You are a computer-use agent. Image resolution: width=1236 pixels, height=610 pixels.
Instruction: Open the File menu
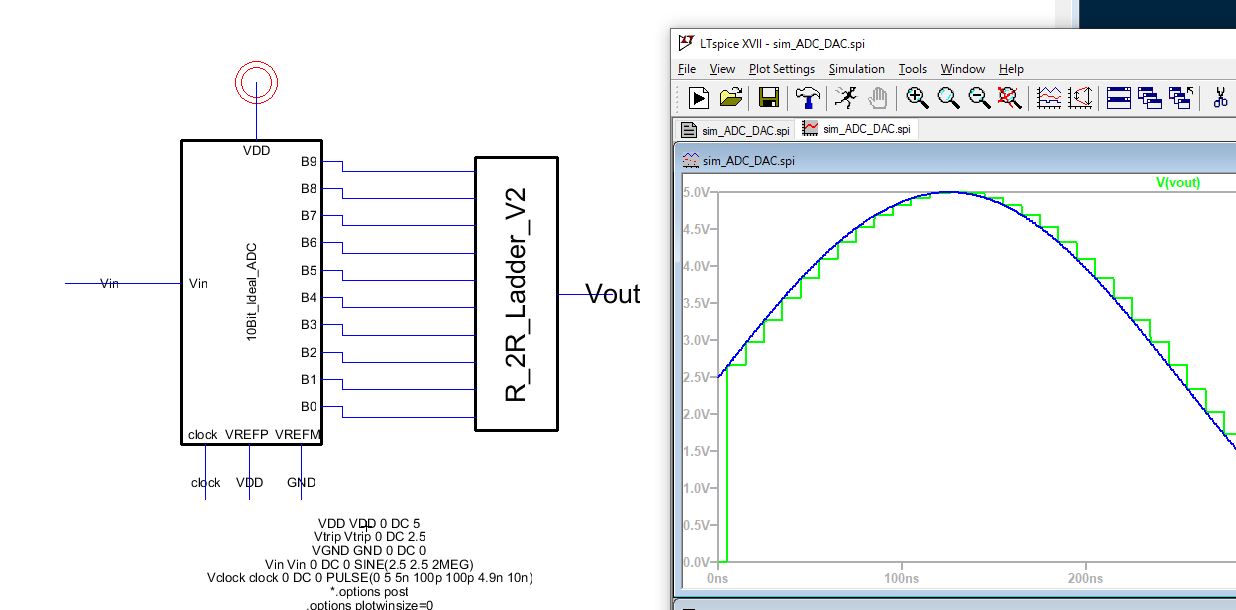pyautogui.click(x=687, y=69)
